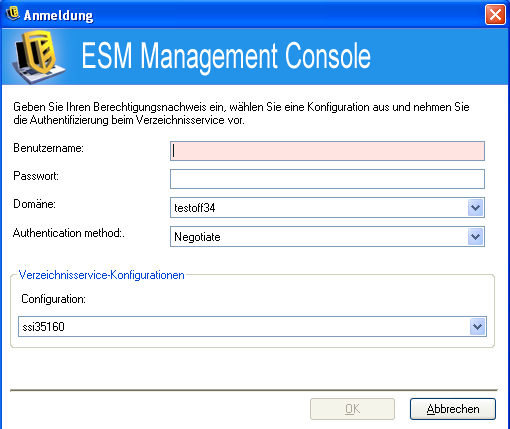The height and width of the screenshot is (429, 510).
Task: Click the Abbrechen button
Action: pos(453,409)
